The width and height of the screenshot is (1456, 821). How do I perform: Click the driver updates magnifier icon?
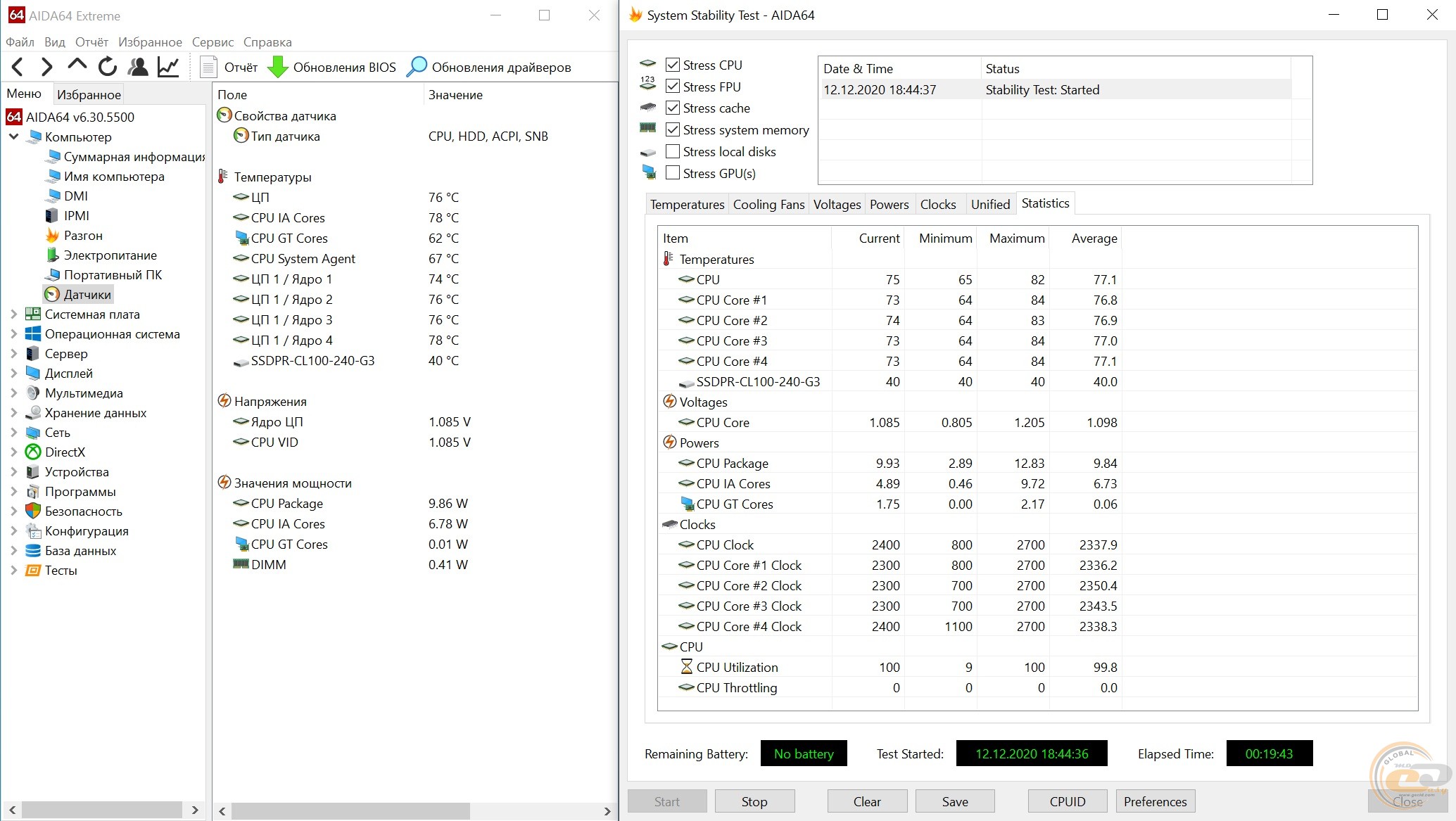[417, 67]
